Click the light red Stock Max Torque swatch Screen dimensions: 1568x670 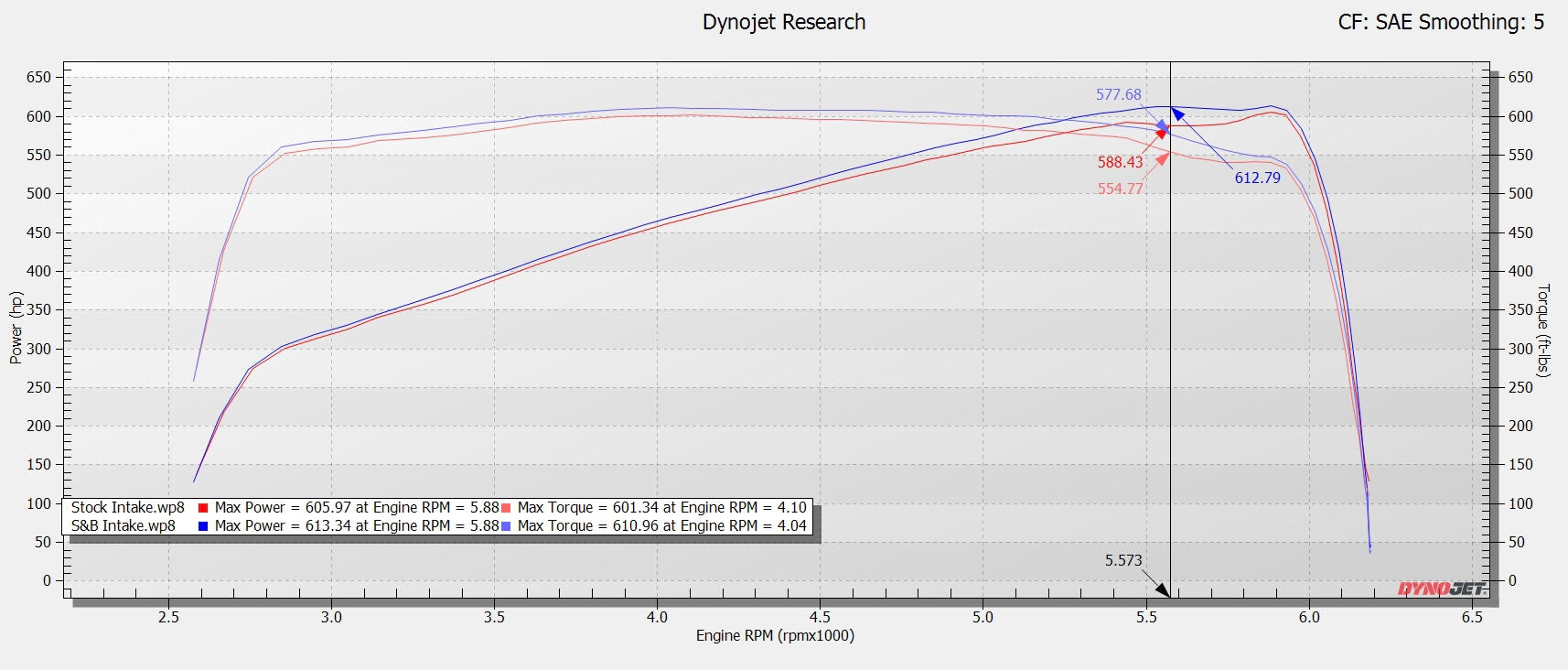click(506, 508)
